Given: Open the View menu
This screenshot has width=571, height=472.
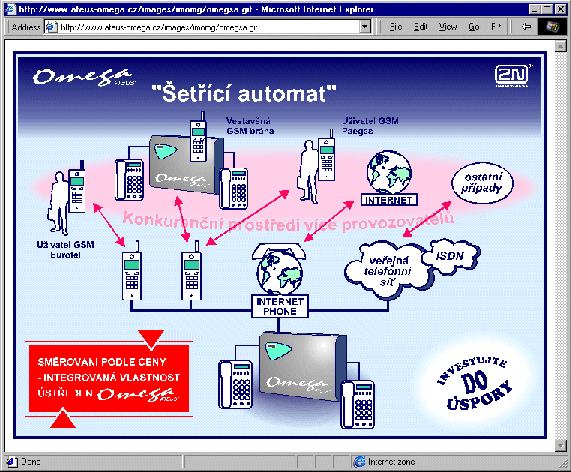Looking at the screenshot, I should pos(448,27).
